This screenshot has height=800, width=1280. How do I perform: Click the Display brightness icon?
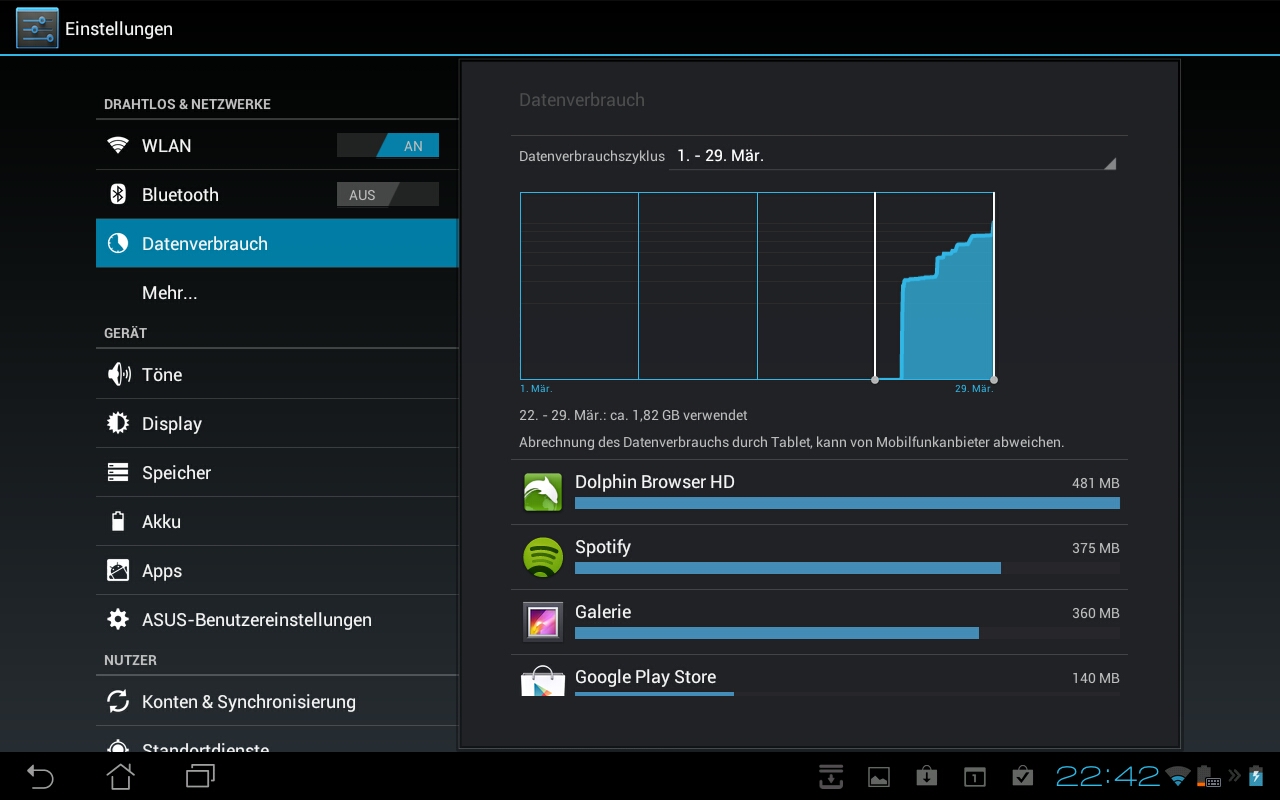point(118,423)
